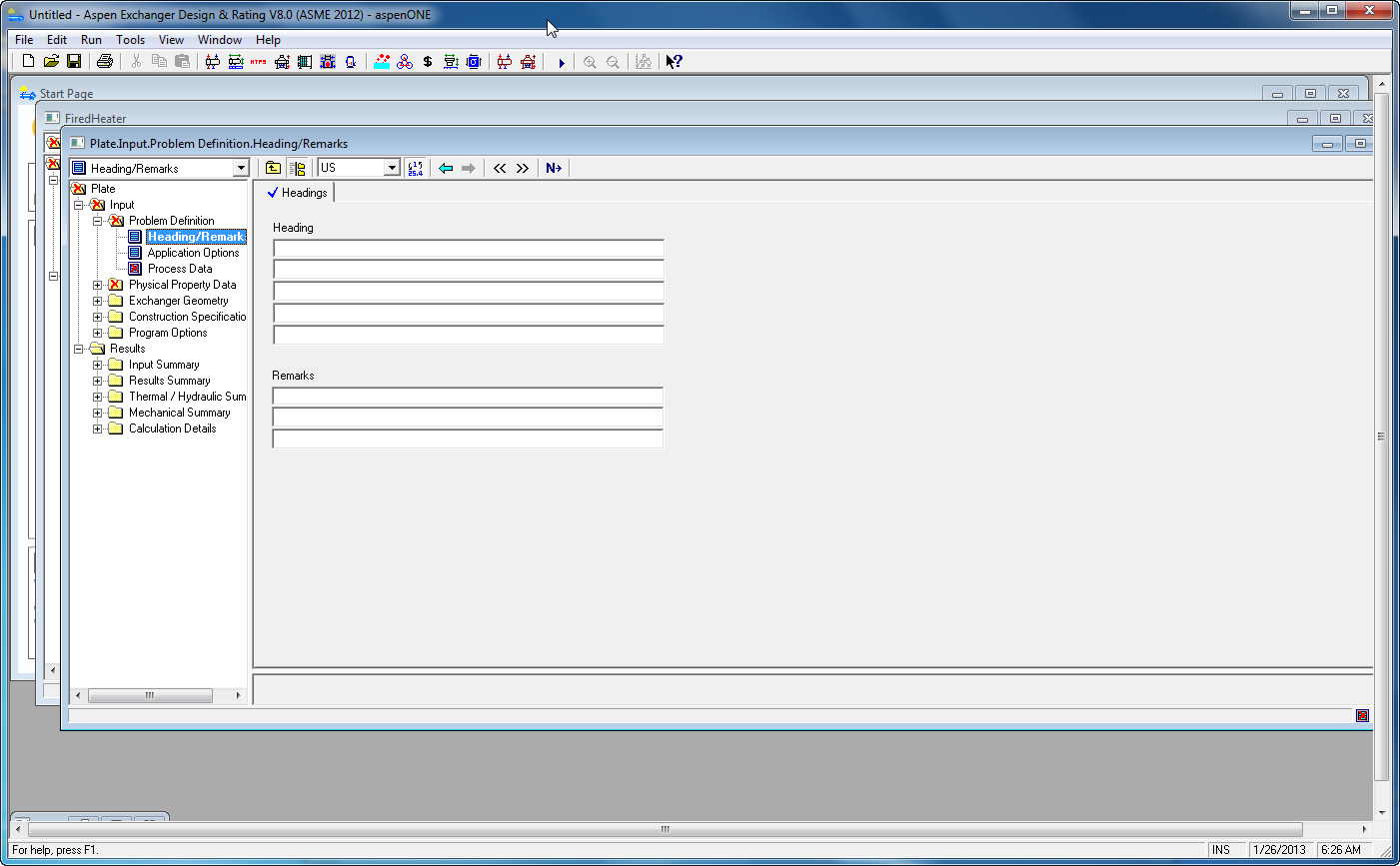Open the Help menu

268,40
